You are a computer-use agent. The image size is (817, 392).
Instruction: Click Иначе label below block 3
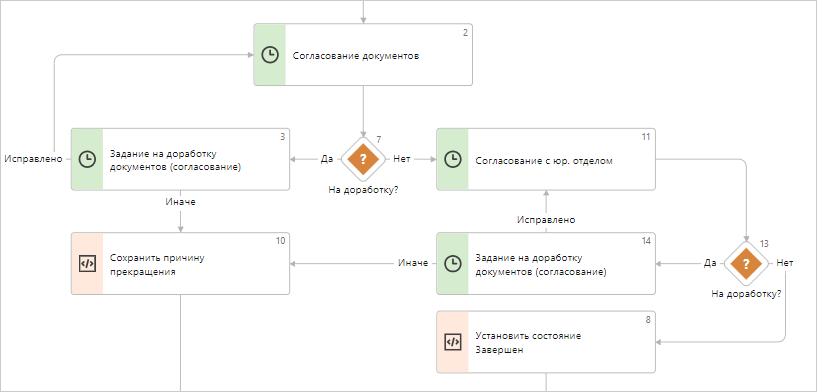pyautogui.click(x=180, y=202)
